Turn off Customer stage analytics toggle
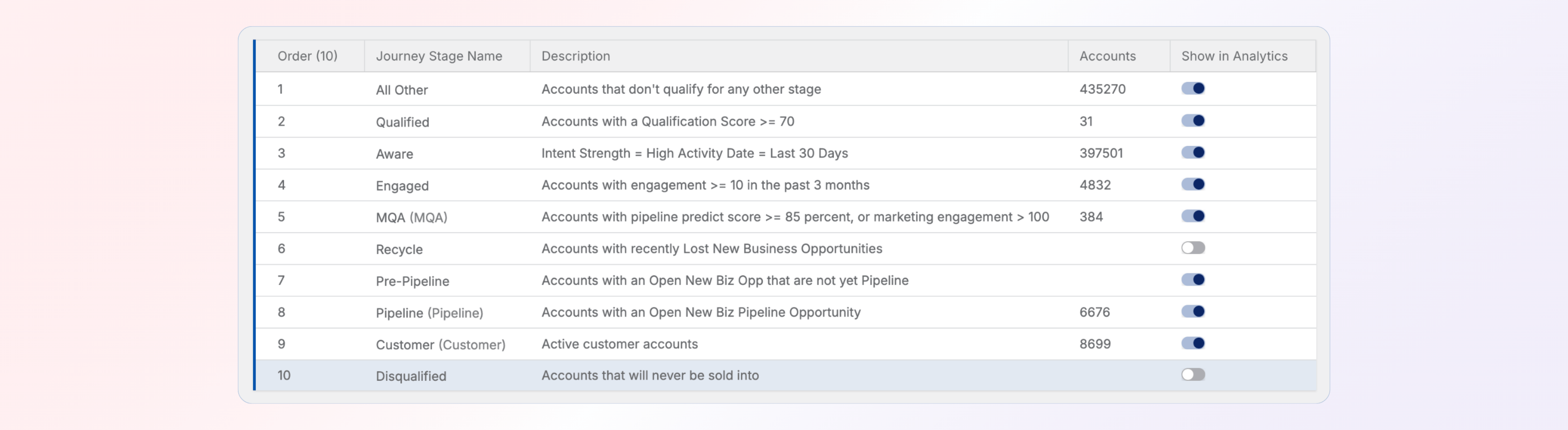Screen dimensions: 1568x430 [x=1193, y=344]
